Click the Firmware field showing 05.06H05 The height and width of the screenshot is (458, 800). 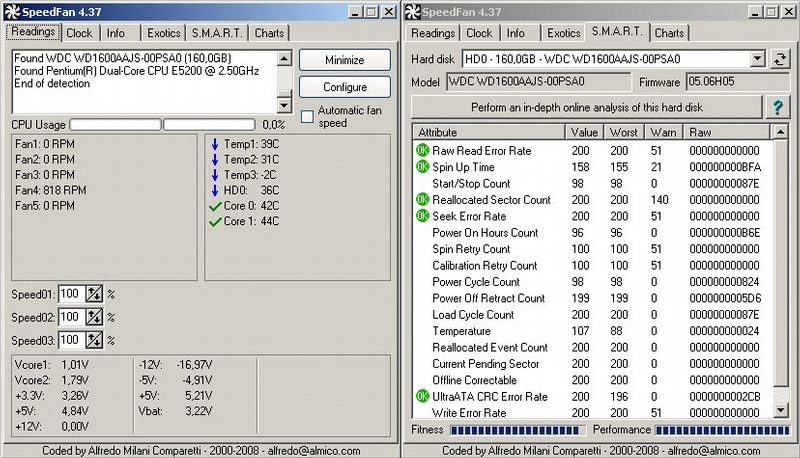[x=738, y=82]
